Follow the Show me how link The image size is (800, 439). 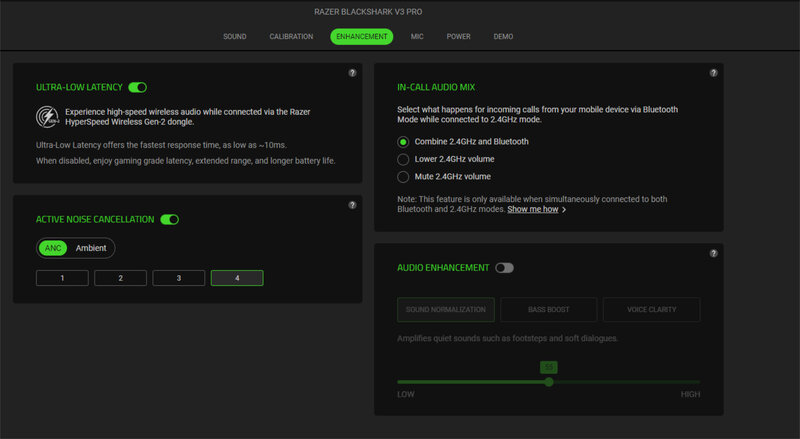point(533,209)
